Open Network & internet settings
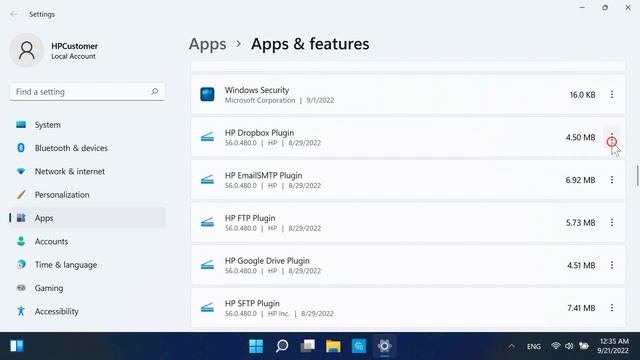Screen dimensions: 640x360 click(87, 171)
